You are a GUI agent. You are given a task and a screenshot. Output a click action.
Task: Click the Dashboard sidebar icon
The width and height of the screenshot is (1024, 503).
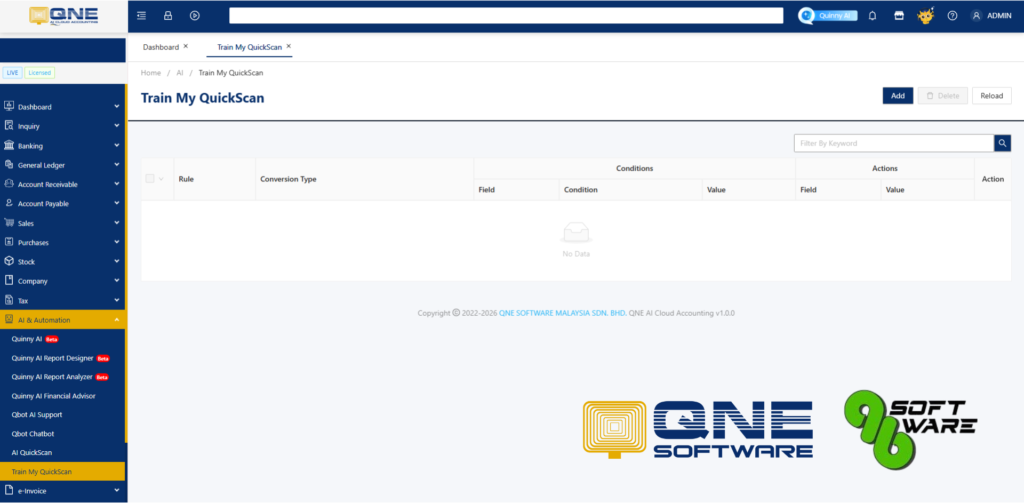(x=9, y=106)
